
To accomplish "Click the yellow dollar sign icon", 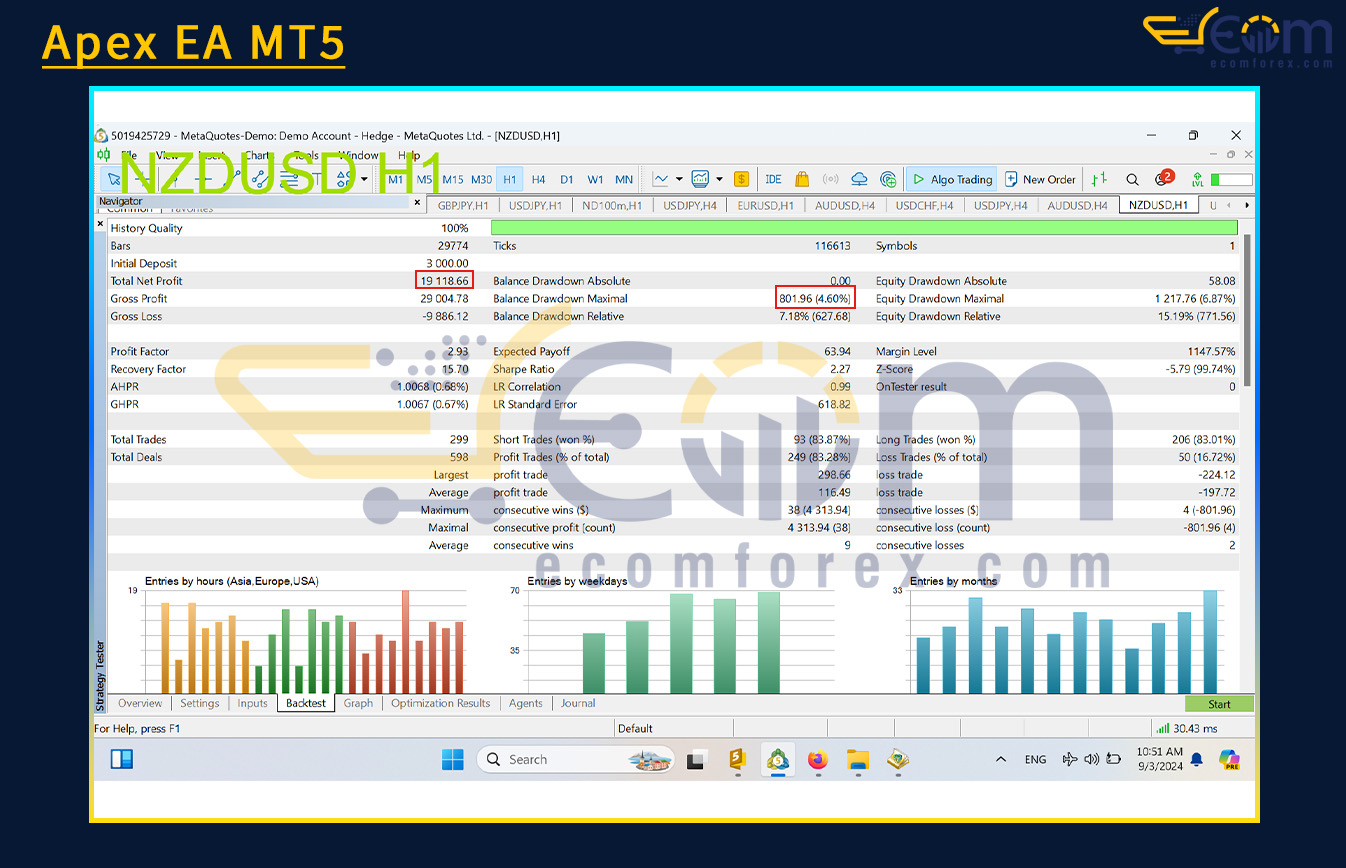I will (741, 179).
